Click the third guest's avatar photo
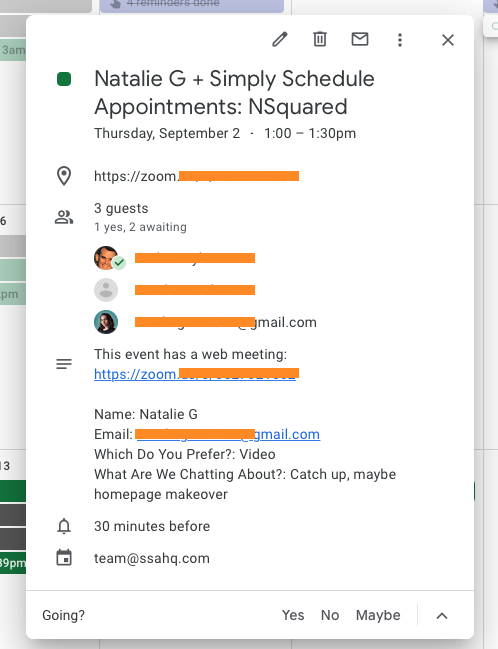The image size is (498, 649). 106,322
